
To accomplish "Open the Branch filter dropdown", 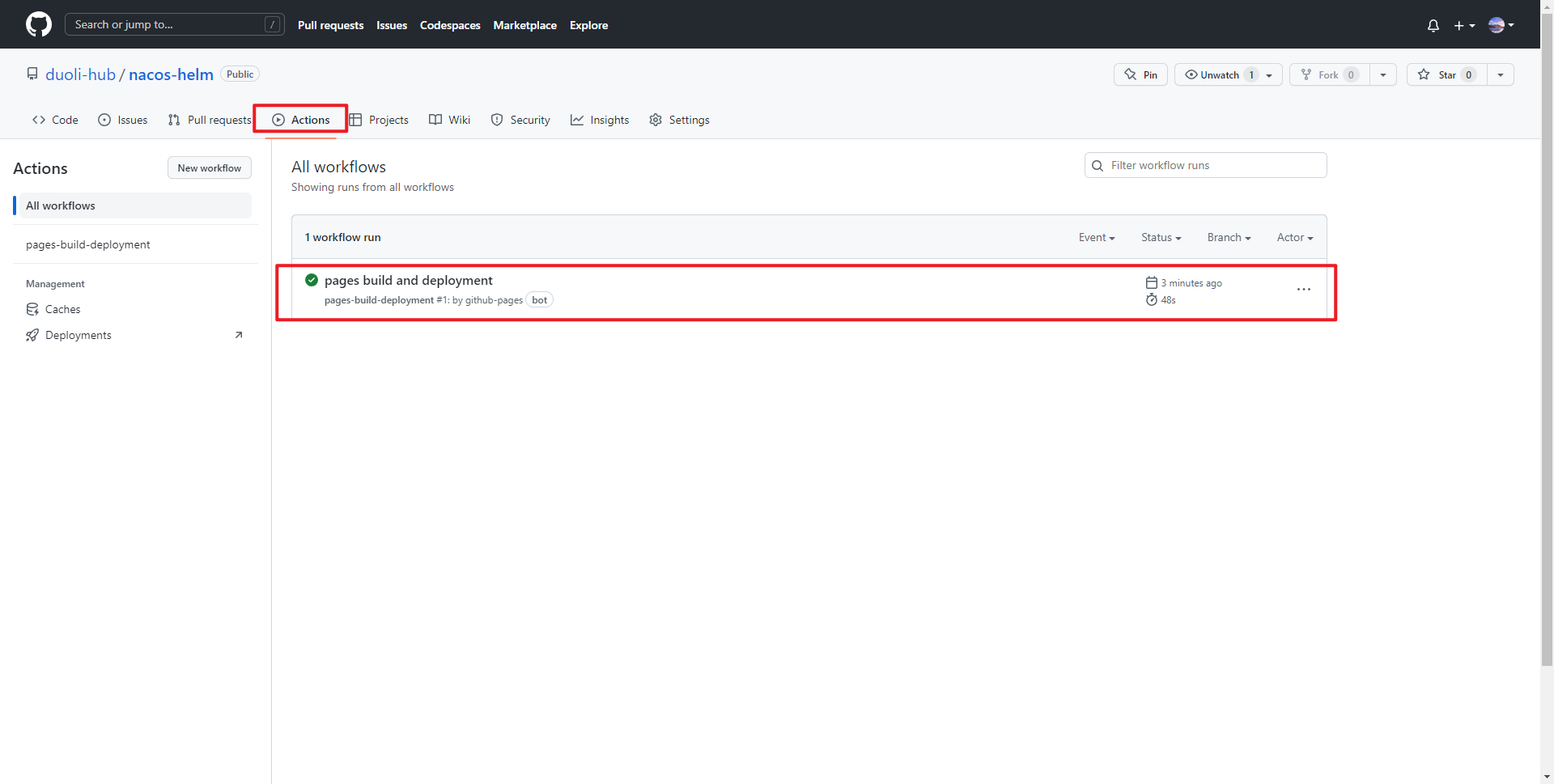I will pyautogui.click(x=1228, y=237).
